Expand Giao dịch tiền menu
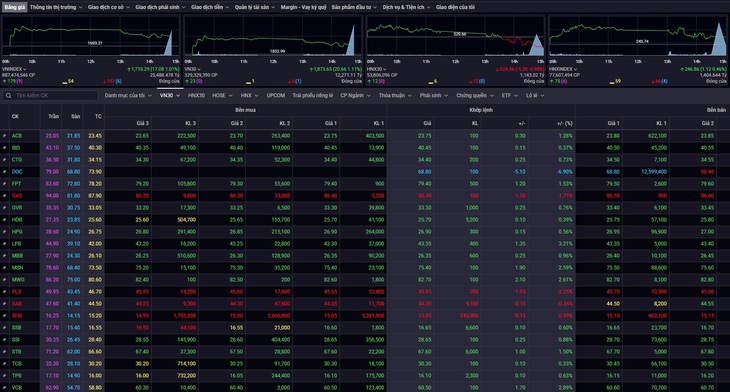The width and height of the screenshot is (730, 392). point(210,7)
